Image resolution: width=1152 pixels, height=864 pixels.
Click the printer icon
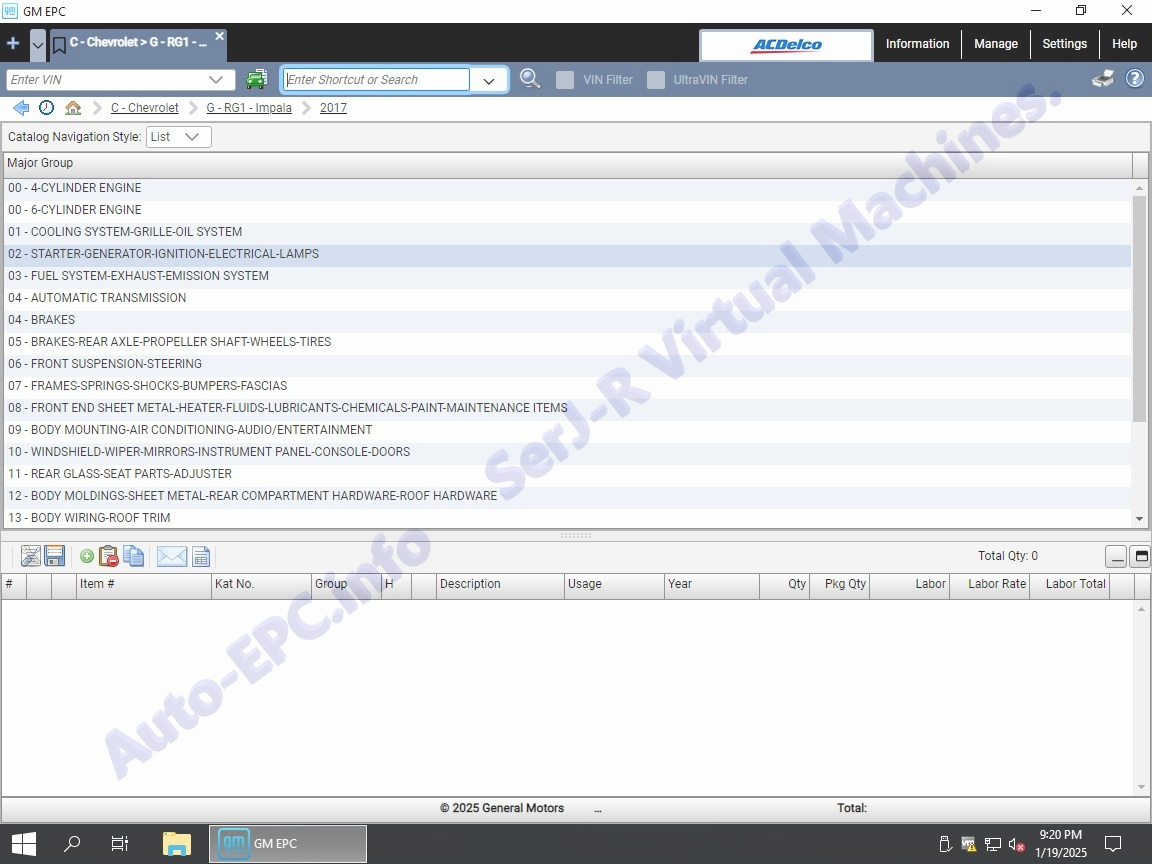click(x=1103, y=79)
